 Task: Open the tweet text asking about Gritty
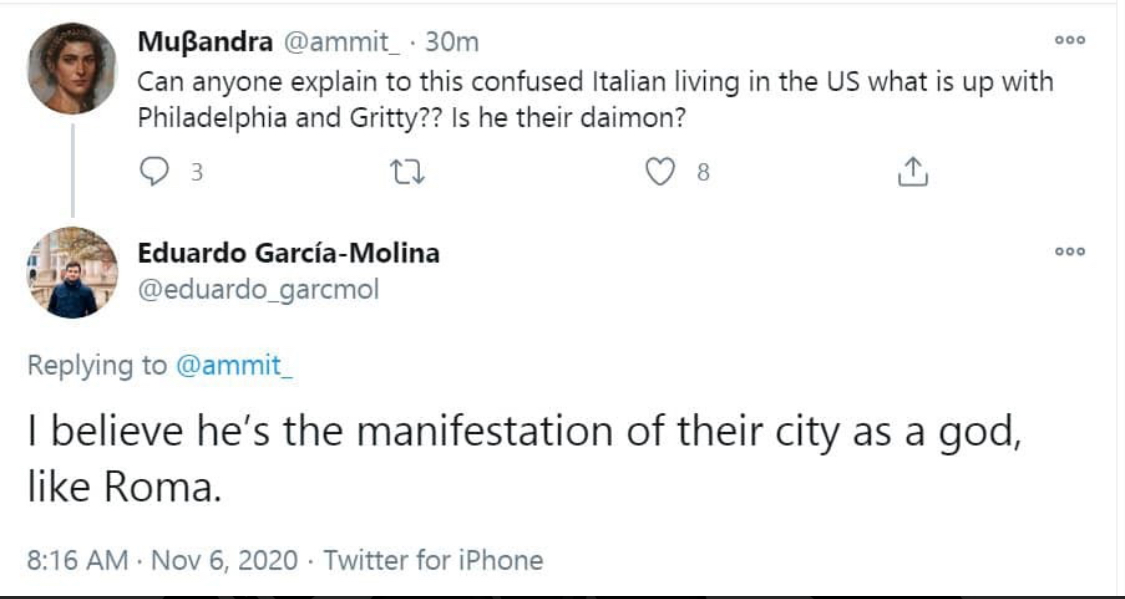(x=594, y=99)
